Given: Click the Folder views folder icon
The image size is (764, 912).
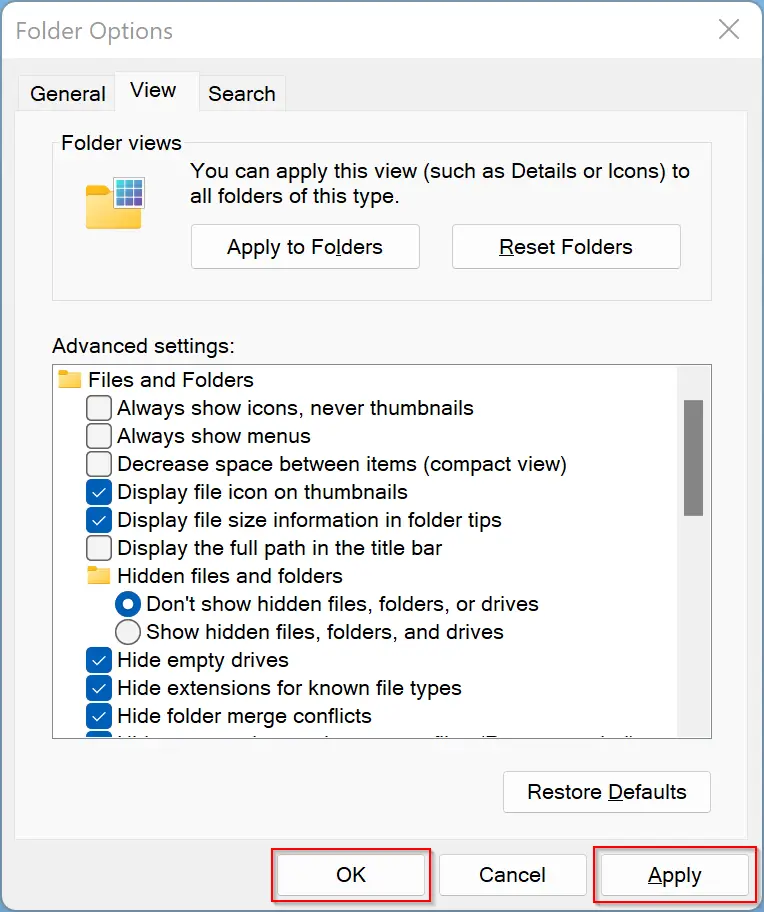Looking at the screenshot, I should pyautogui.click(x=115, y=203).
